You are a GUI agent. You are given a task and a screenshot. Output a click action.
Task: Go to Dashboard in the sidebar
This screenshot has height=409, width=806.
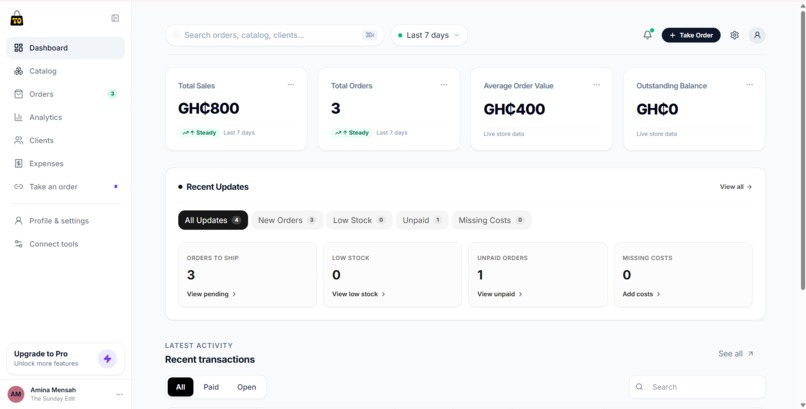click(65, 48)
